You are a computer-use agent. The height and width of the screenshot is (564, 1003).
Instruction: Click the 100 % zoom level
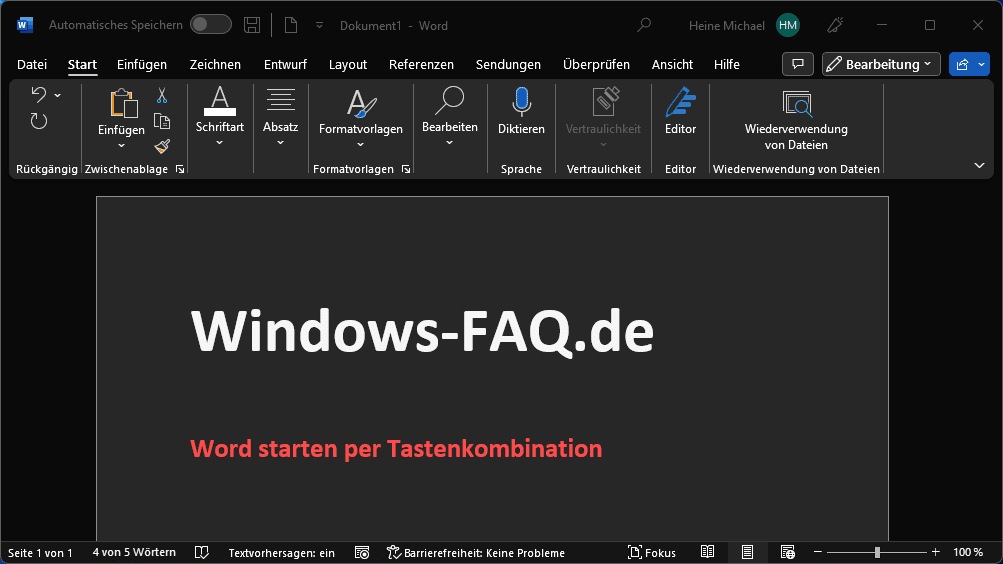pyautogui.click(x=968, y=552)
